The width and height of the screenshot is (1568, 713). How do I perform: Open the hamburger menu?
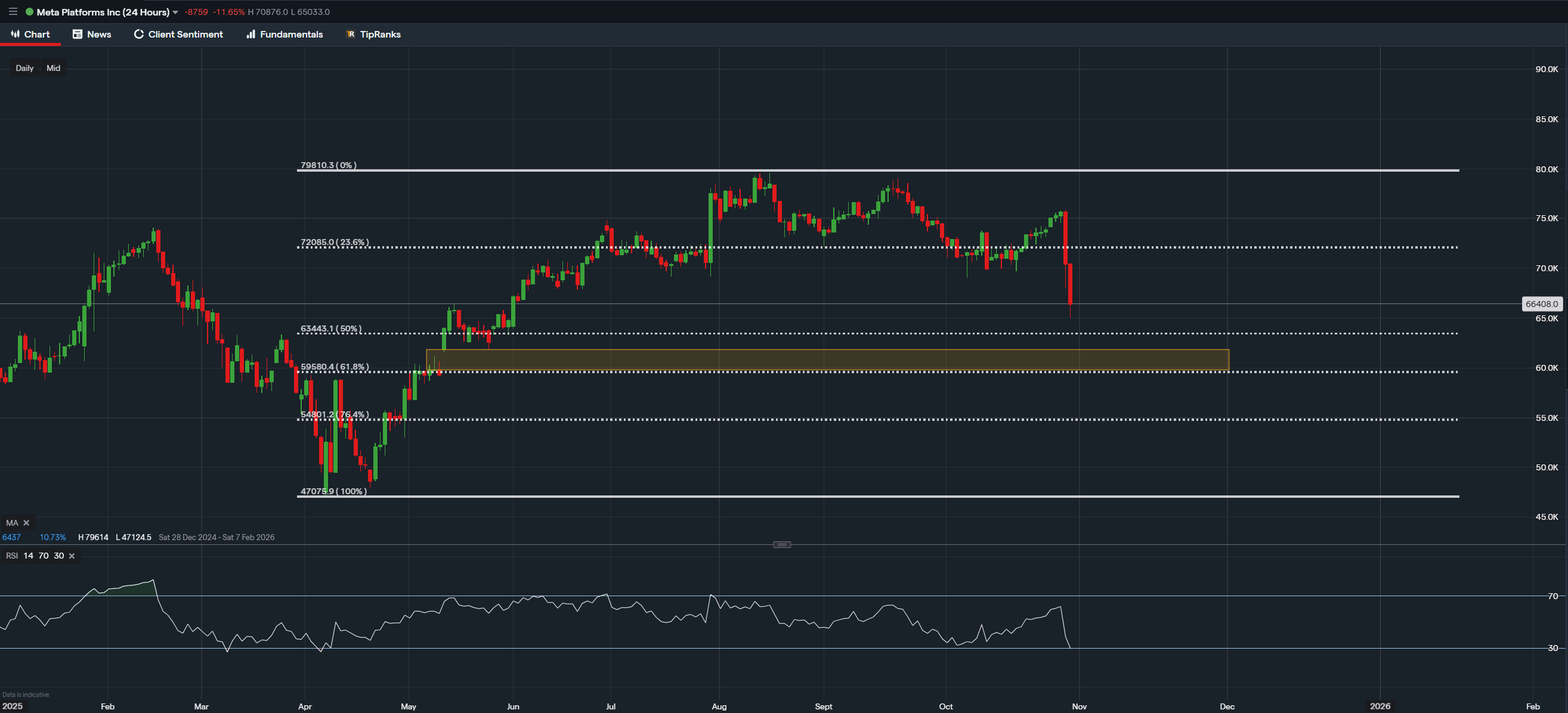click(13, 11)
